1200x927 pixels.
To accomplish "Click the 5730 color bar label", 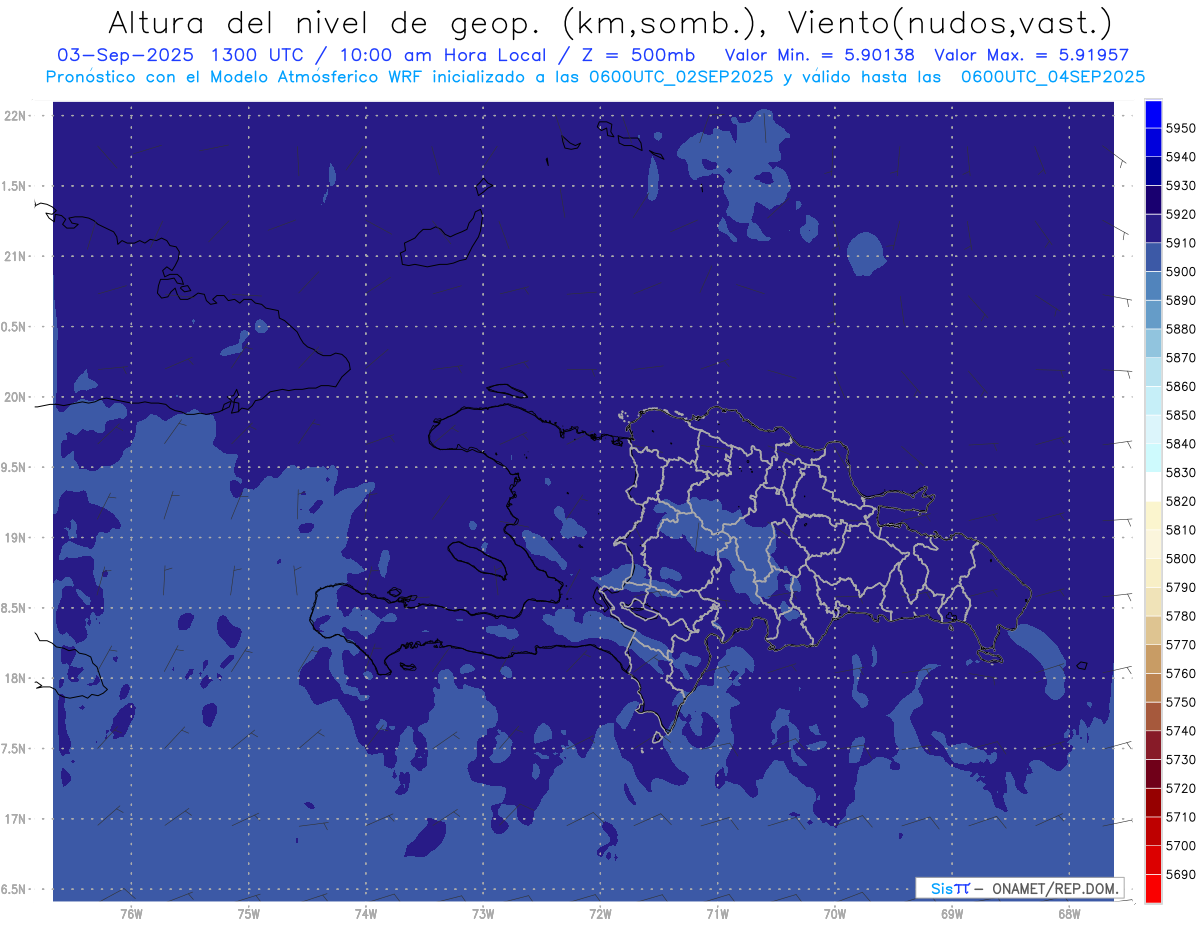I will [x=1181, y=759].
